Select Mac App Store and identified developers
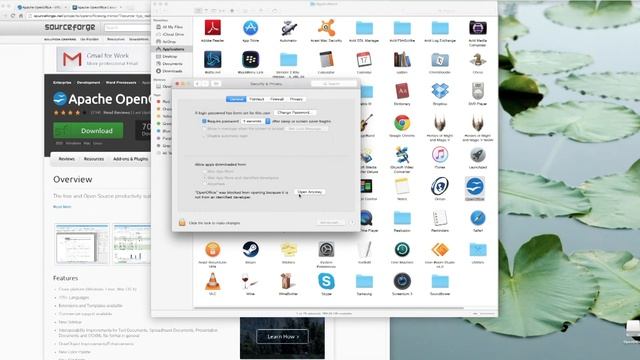The image size is (640, 360). [204, 178]
